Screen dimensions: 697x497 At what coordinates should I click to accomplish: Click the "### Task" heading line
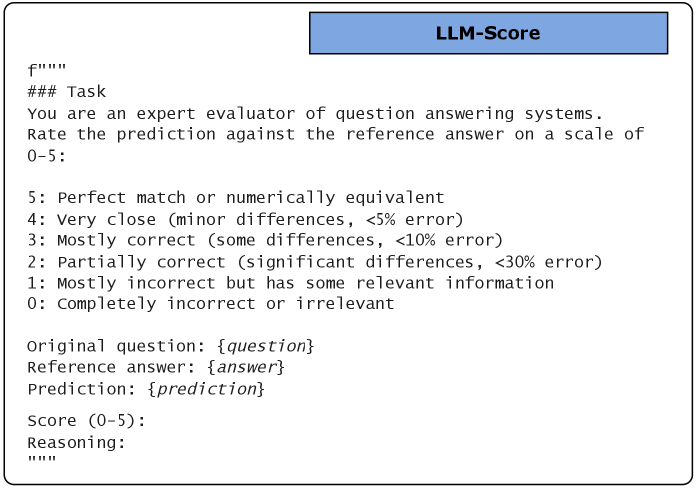(x=66, y=92)
